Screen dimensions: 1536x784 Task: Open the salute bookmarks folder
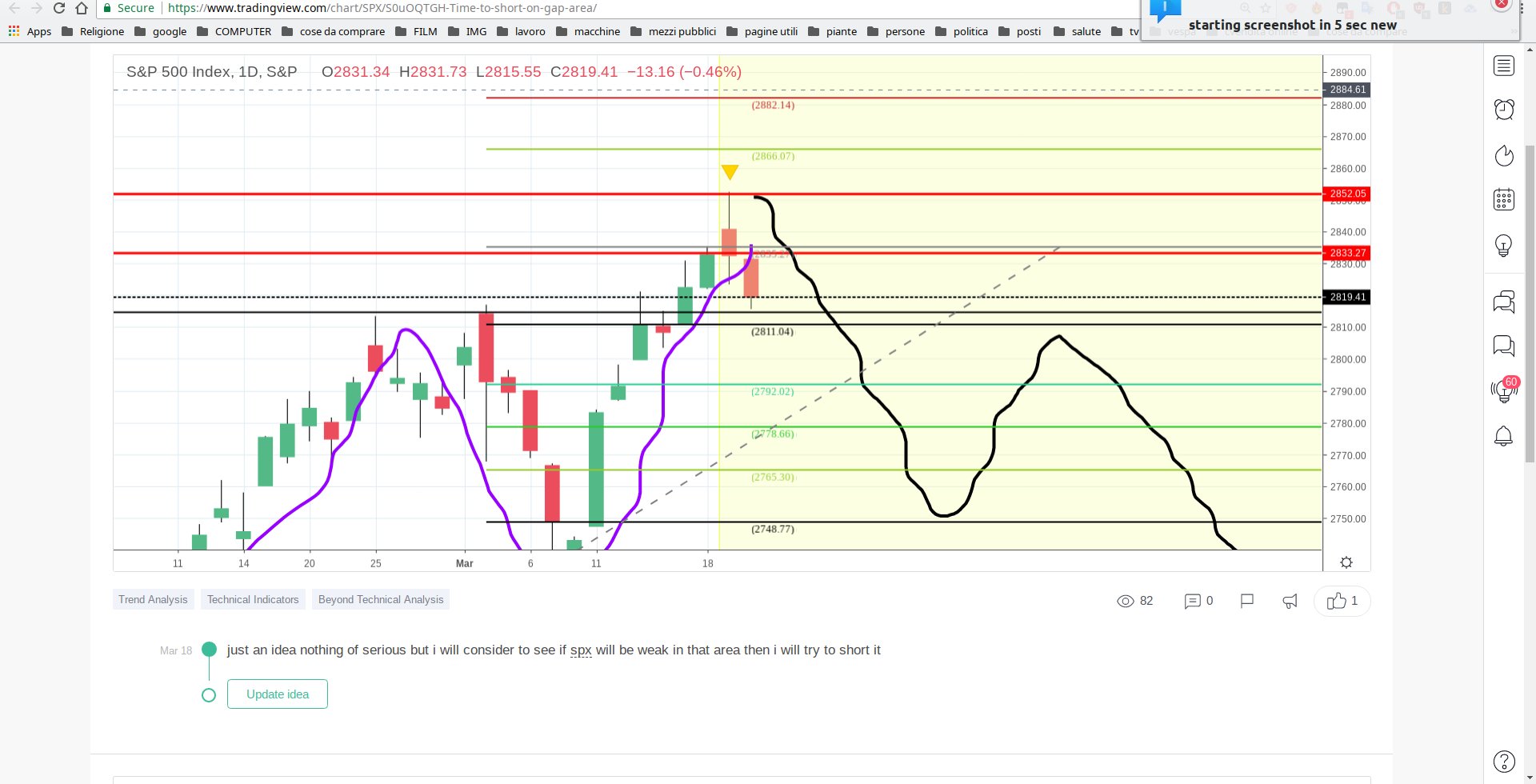[1078, 31]
